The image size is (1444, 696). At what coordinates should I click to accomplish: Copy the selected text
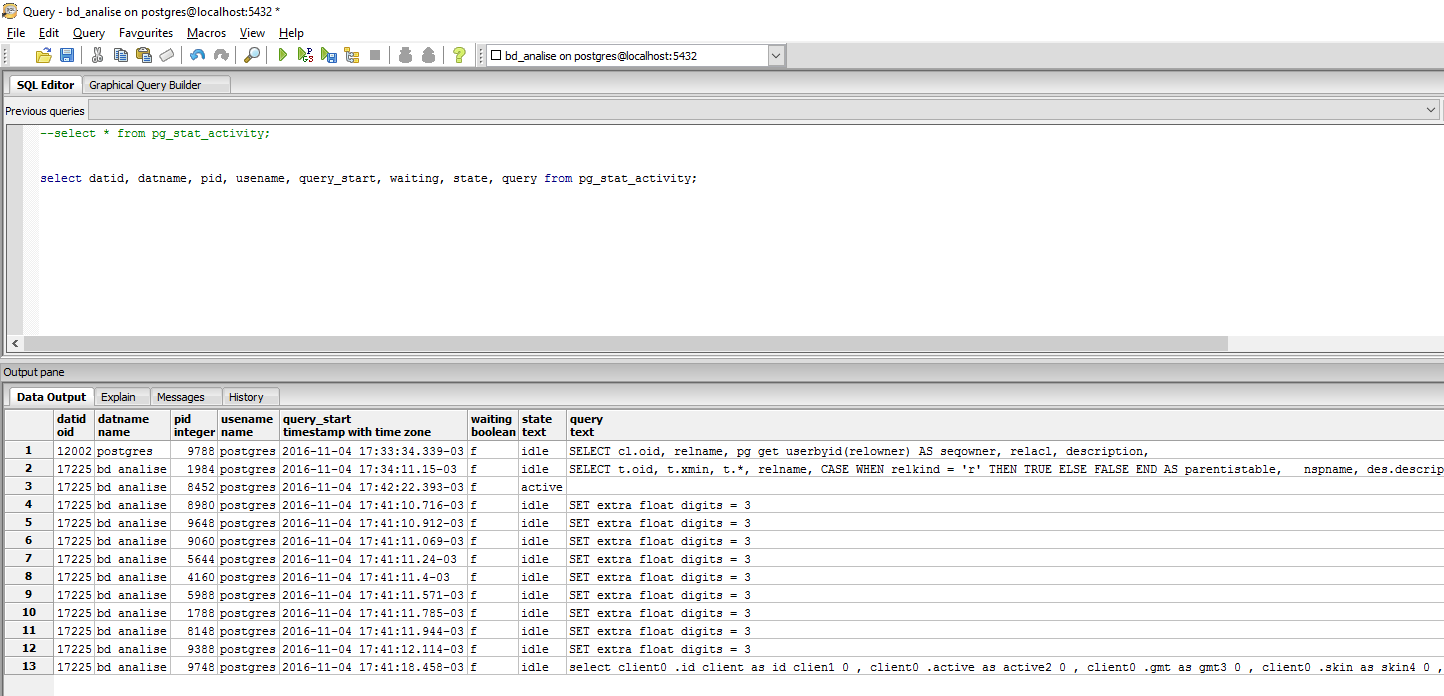121,55
